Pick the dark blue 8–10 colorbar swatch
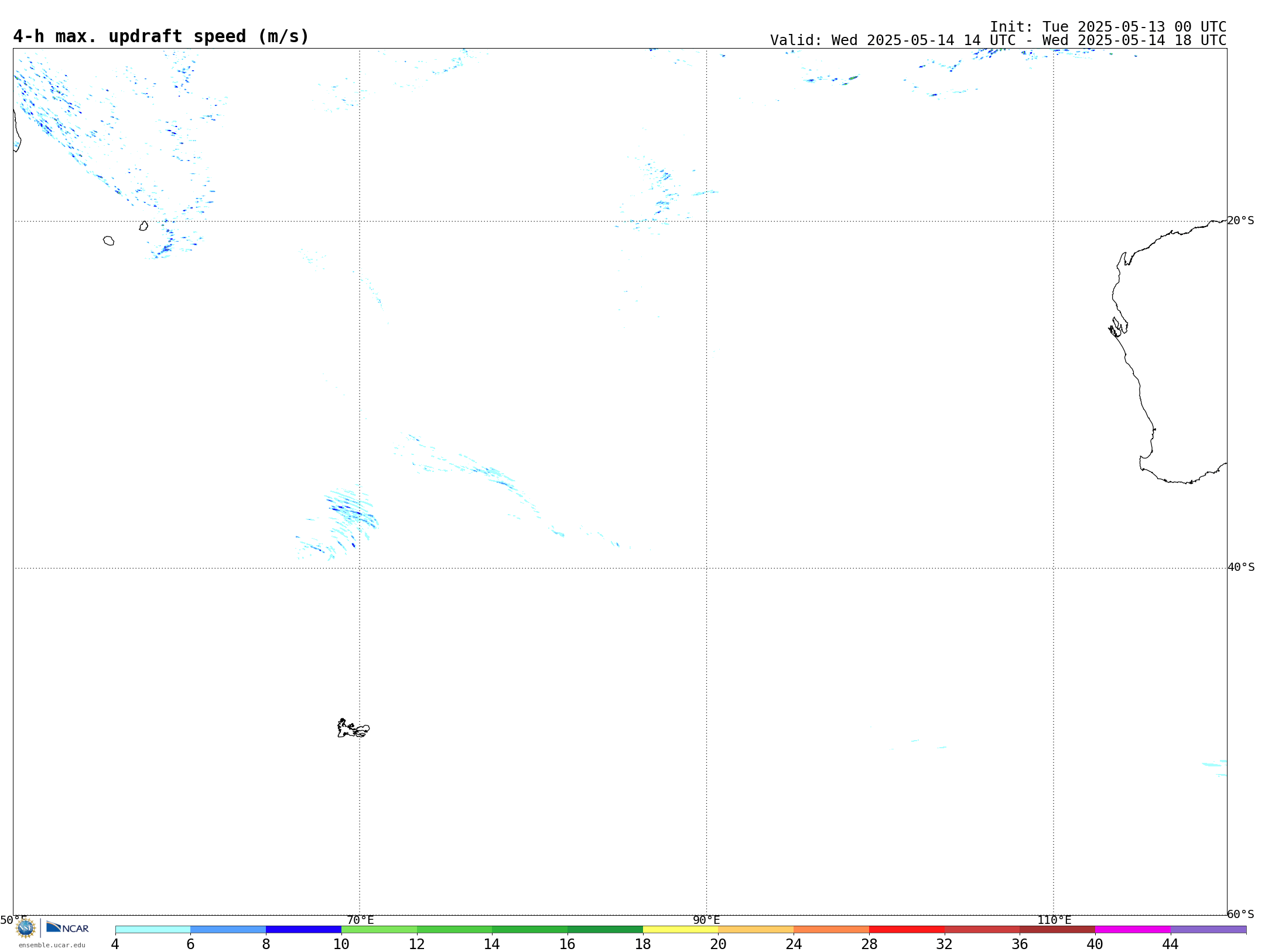The image size is (1265, 952). coord(303,929)
